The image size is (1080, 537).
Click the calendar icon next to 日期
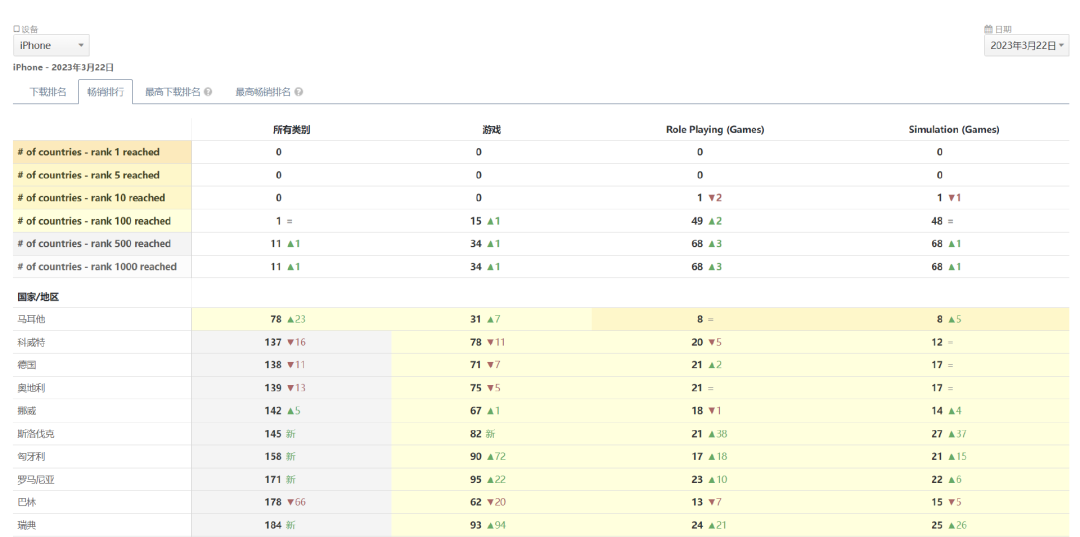pos(988,30)
